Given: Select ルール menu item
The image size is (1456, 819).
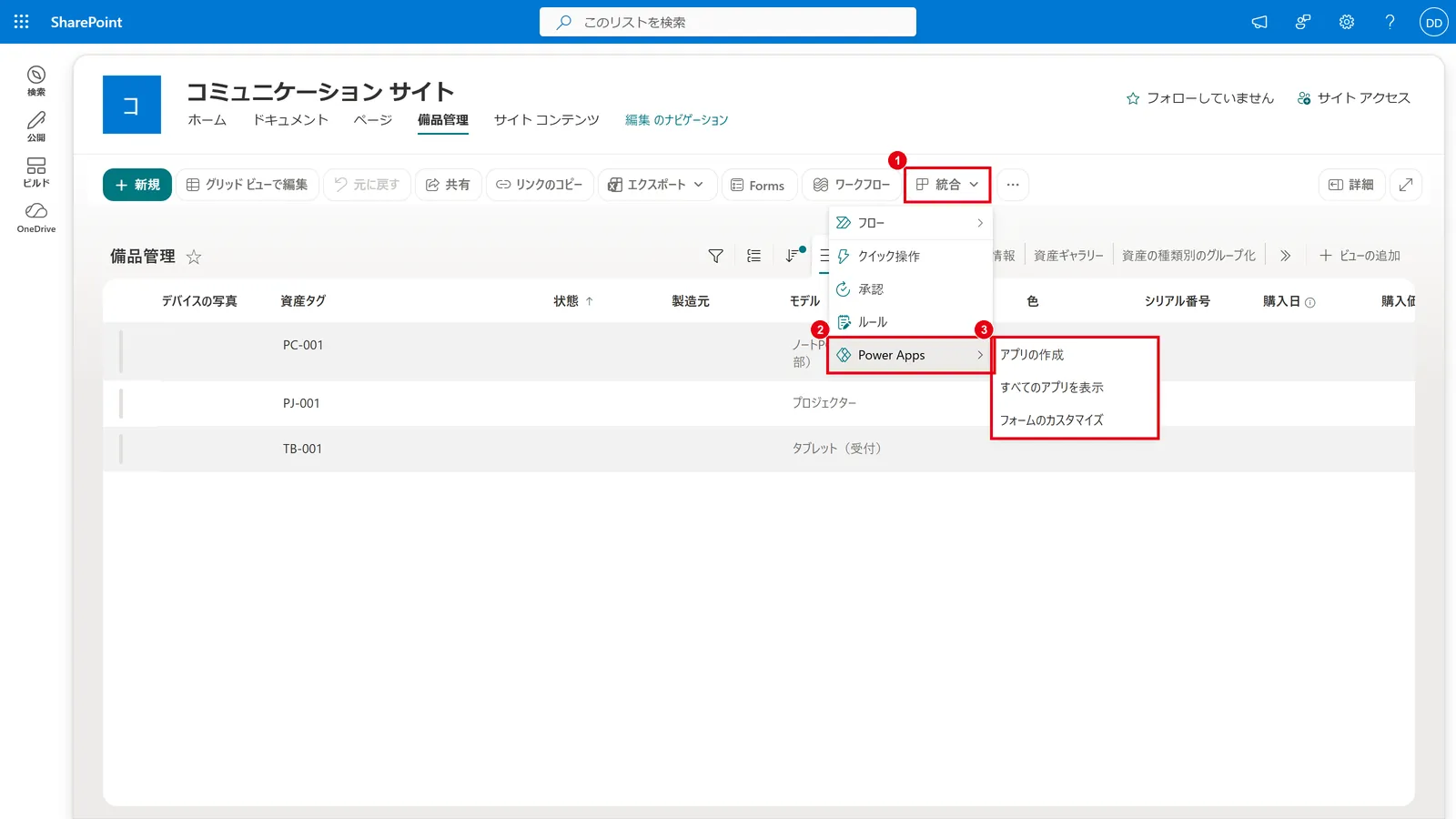Looking at the screenshot, I should pyautogui.click(x=910, y=322).
